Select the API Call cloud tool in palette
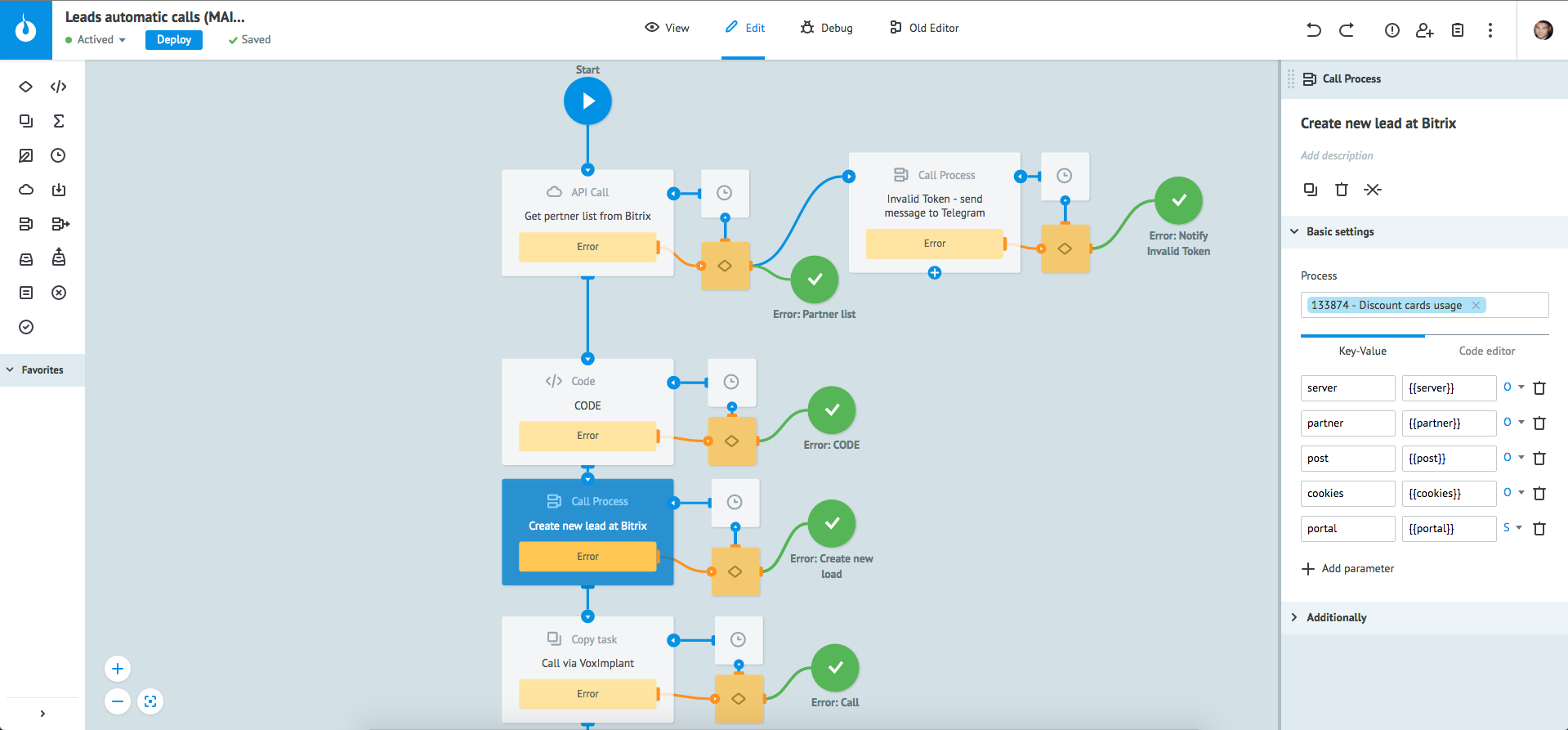This screenshot has width=1568, height=730. tap(26, 190)
